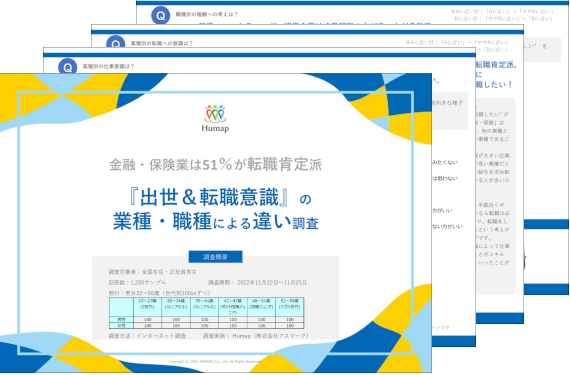
Task: Select the blue 調査概要 label
Action: (x=215, y=257)
